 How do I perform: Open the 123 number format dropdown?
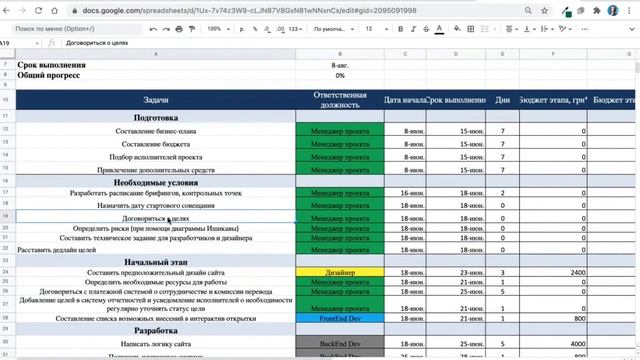click(x=295, y=29)
